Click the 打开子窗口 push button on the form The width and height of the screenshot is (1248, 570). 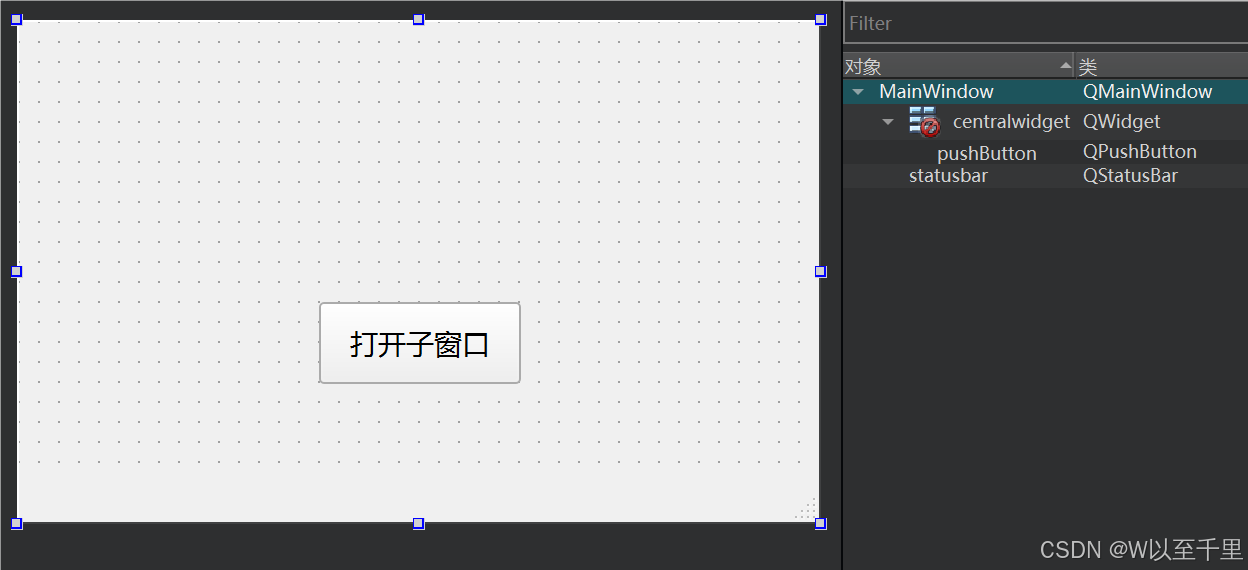tap(420, 343)
